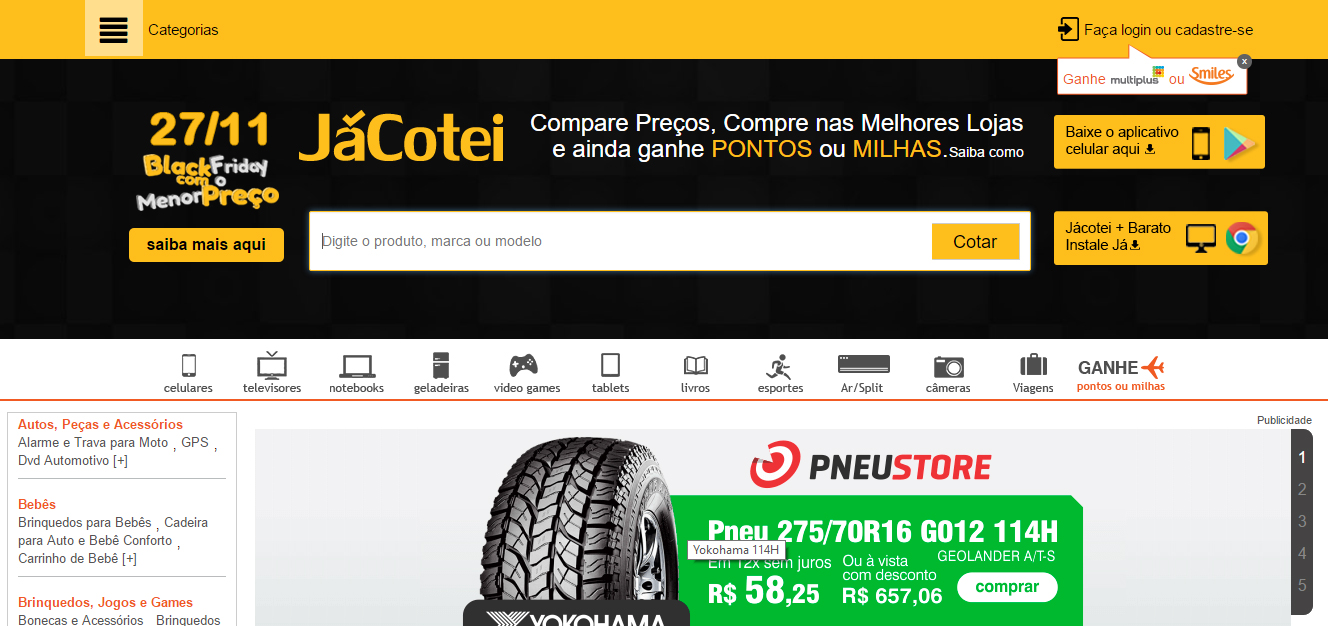Switch to banner slide 3
This screenshot has width=1328, height=626.
pos(1302,521)
